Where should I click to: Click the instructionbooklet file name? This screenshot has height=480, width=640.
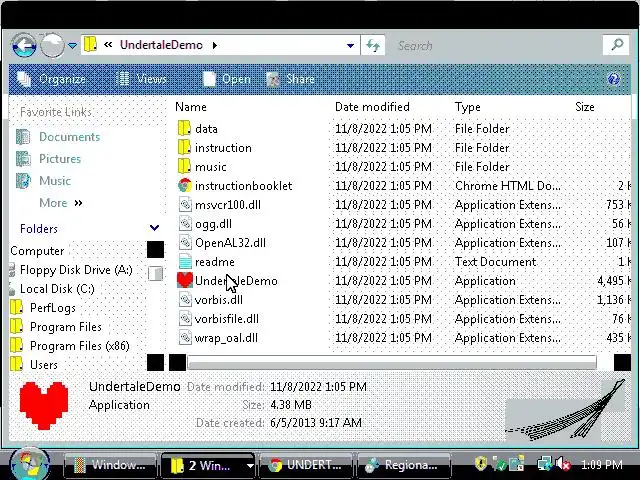(x=244, y=186)
